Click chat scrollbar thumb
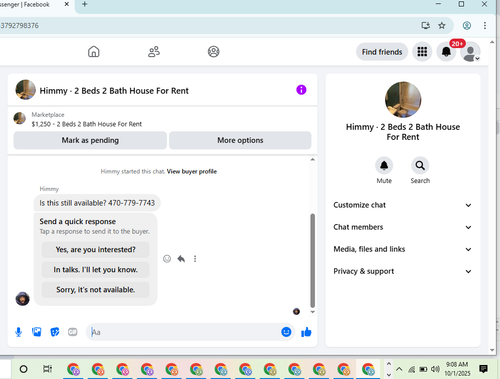This screenshot has height=379, width=500. (x=312, y=260)
